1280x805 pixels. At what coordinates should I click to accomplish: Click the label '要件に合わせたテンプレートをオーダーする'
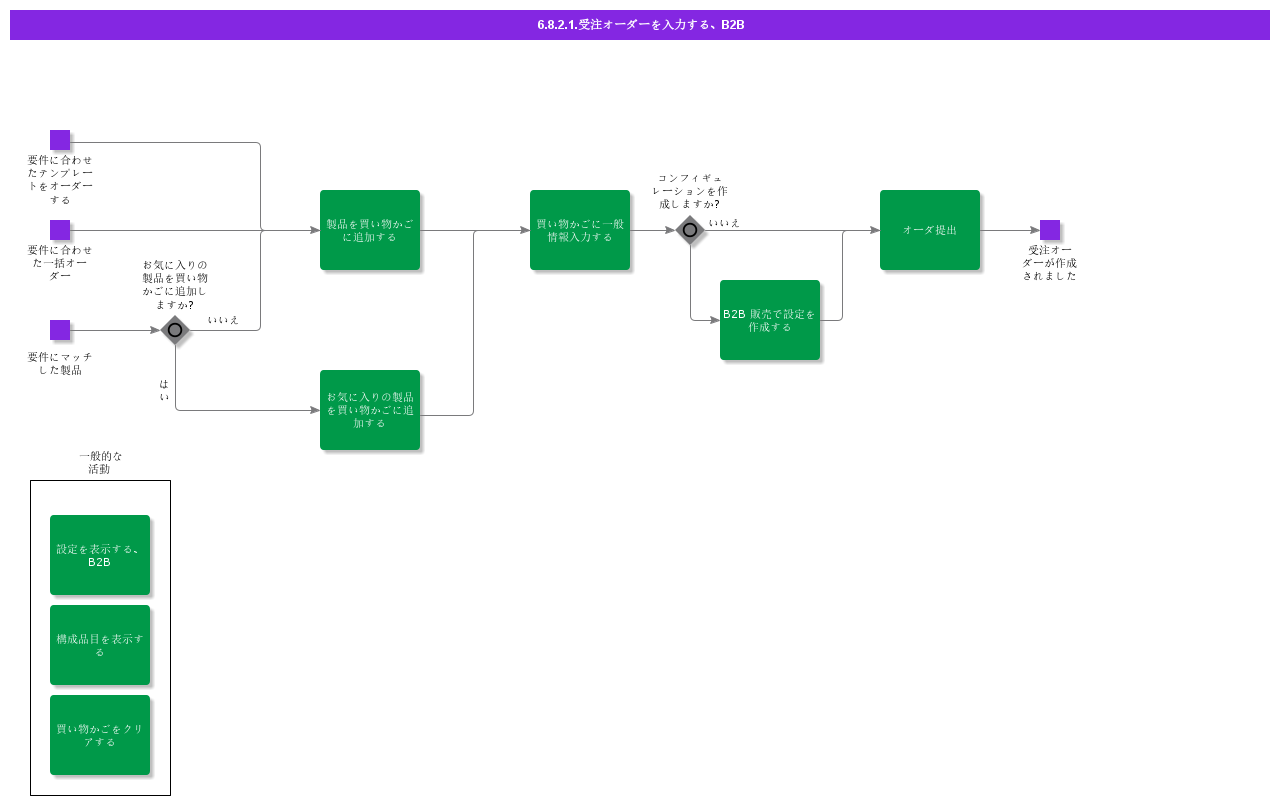(60, 180)
